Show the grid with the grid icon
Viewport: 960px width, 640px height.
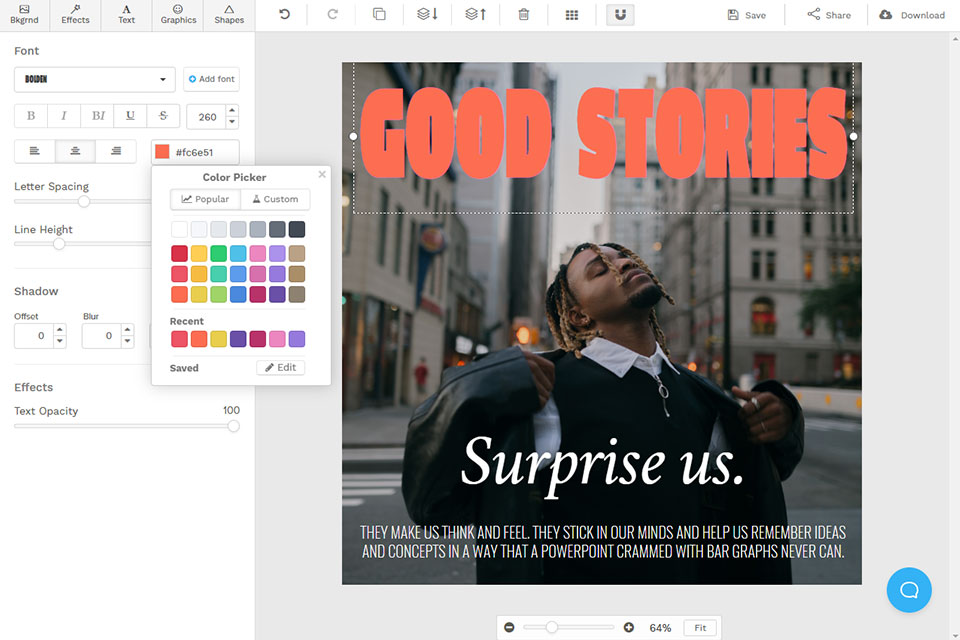(572, 15)
